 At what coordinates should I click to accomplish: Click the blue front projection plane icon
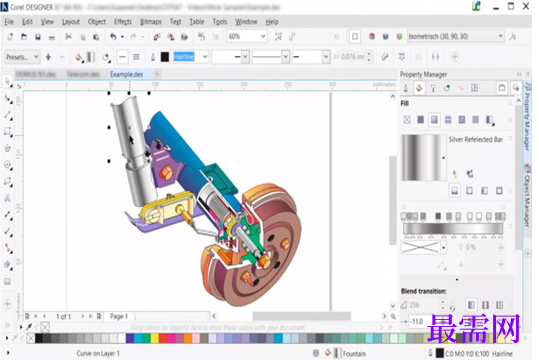[x=386, y=36]
